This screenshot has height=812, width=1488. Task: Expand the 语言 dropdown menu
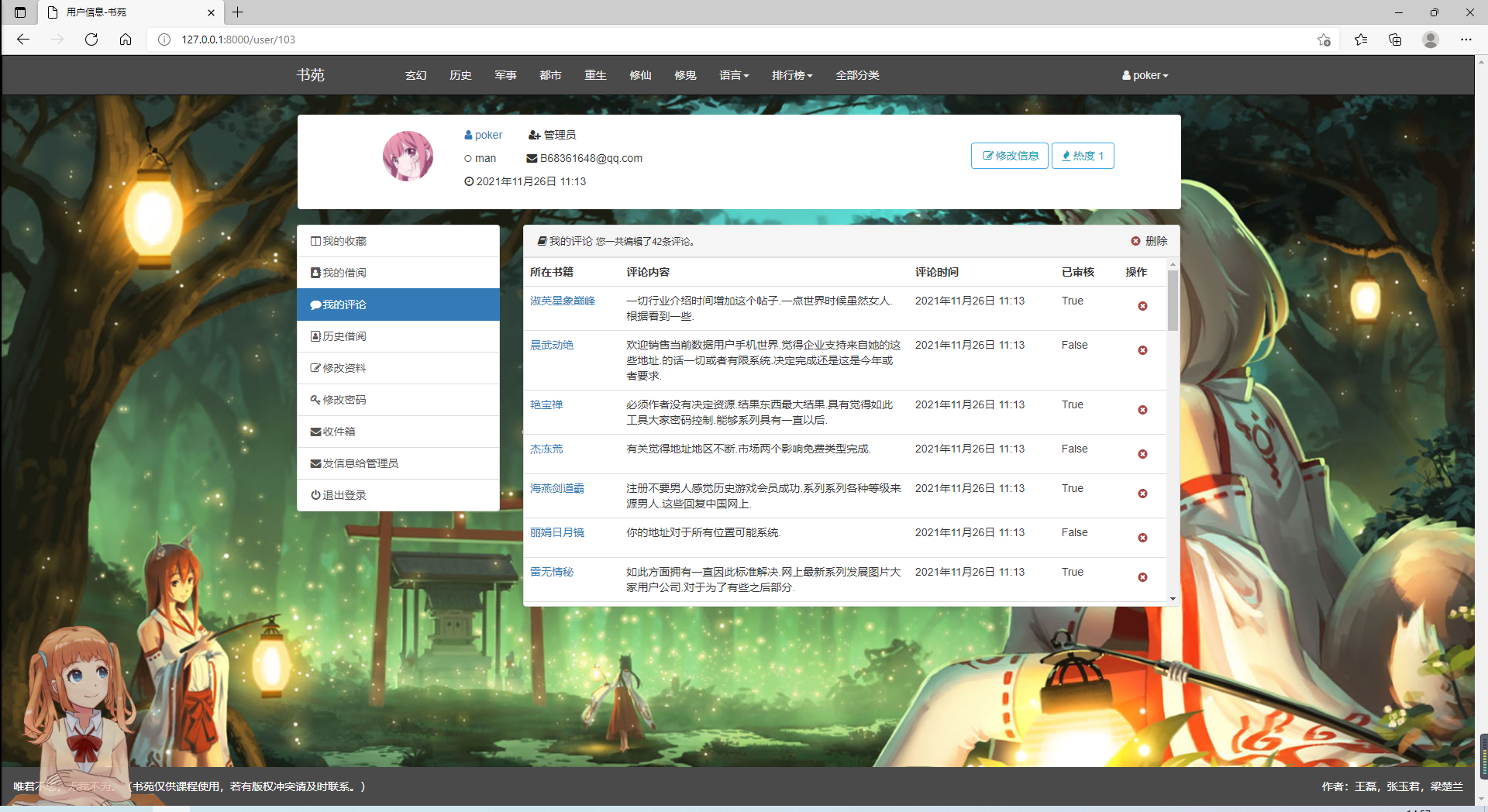734,75
